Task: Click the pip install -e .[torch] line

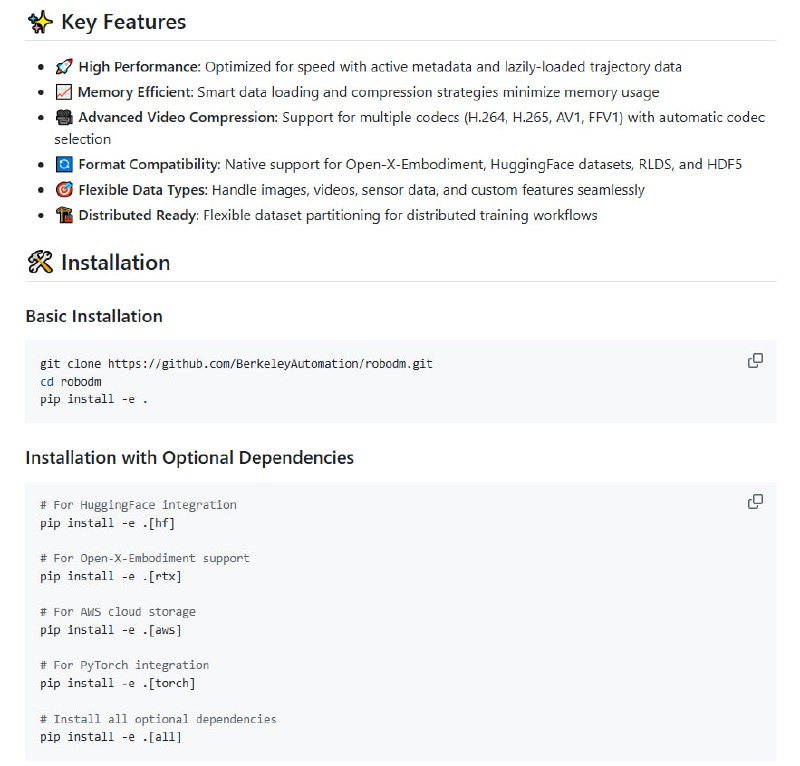Action: pos(118,683)
